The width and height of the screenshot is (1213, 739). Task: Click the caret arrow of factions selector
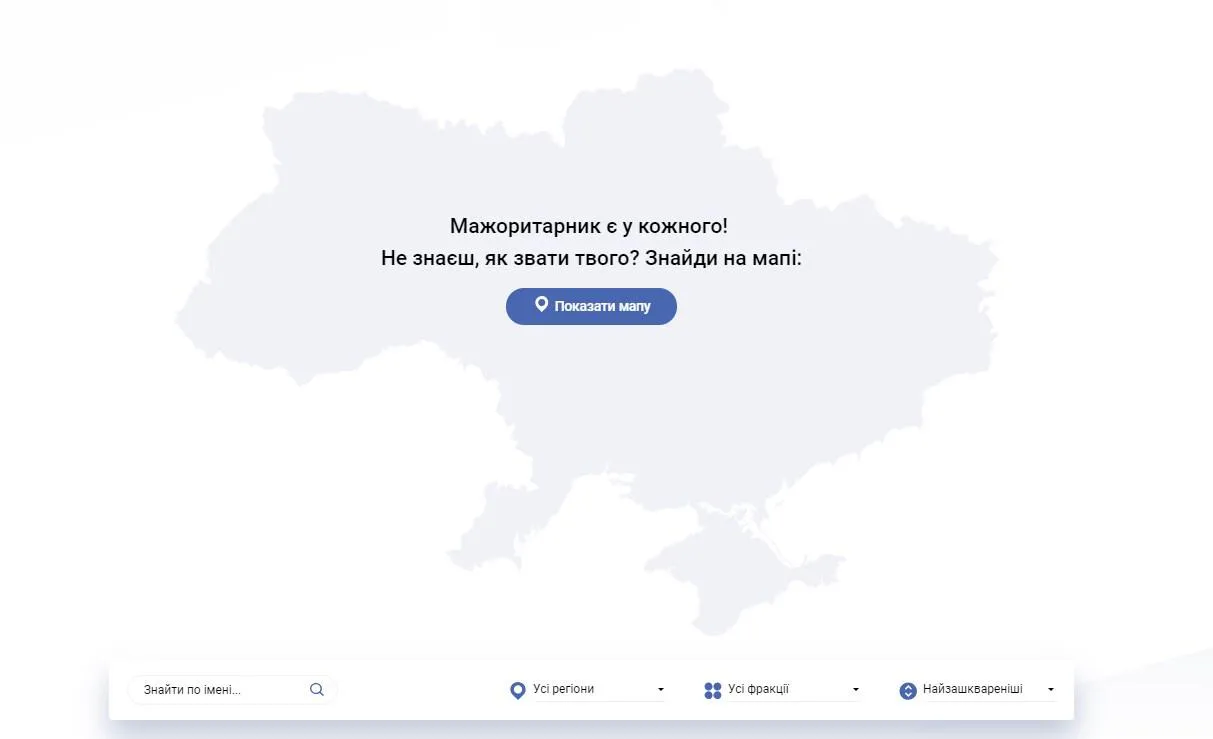point(856,690)
